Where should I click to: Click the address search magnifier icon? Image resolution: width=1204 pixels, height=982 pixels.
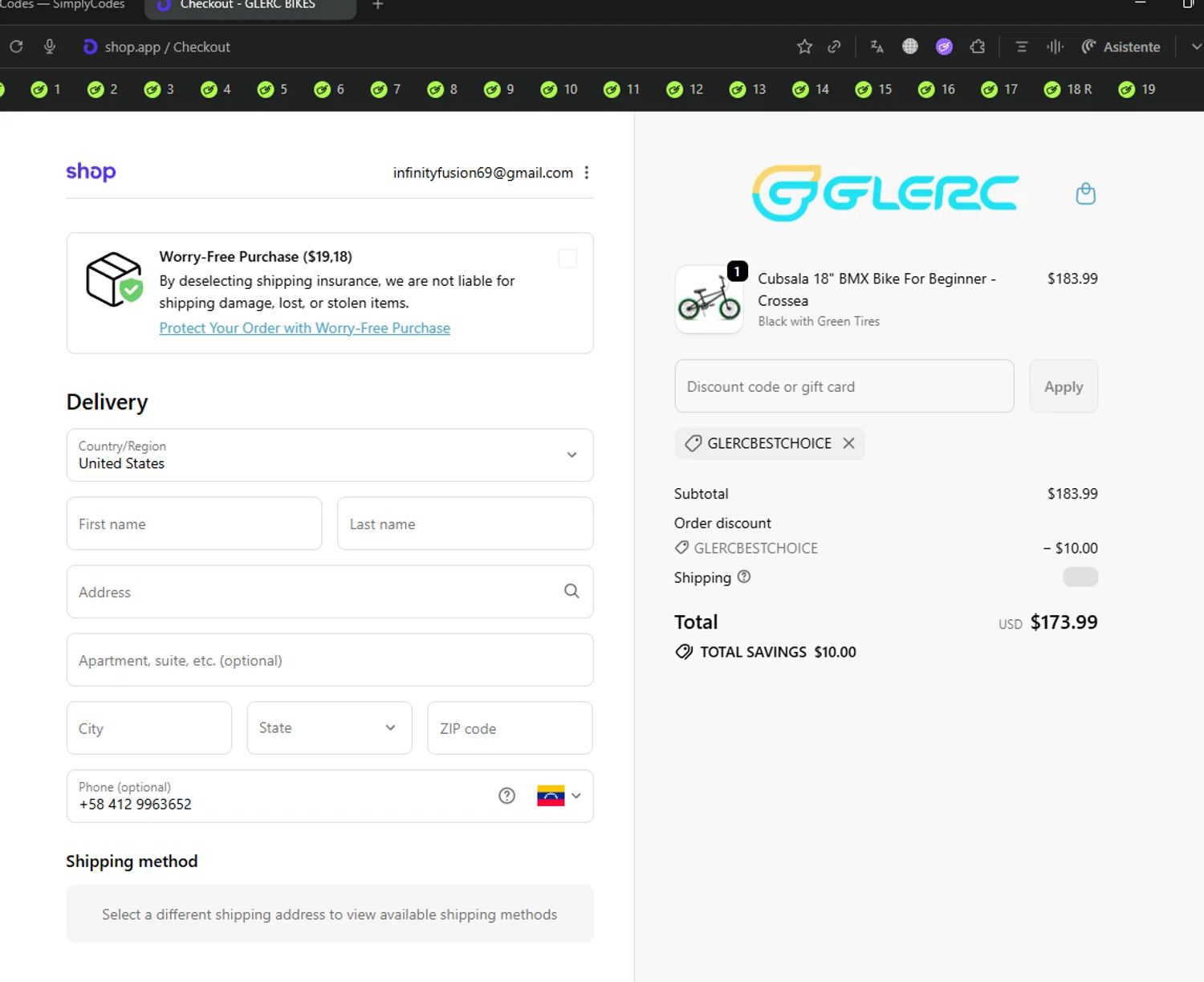(x=571, y=591)
